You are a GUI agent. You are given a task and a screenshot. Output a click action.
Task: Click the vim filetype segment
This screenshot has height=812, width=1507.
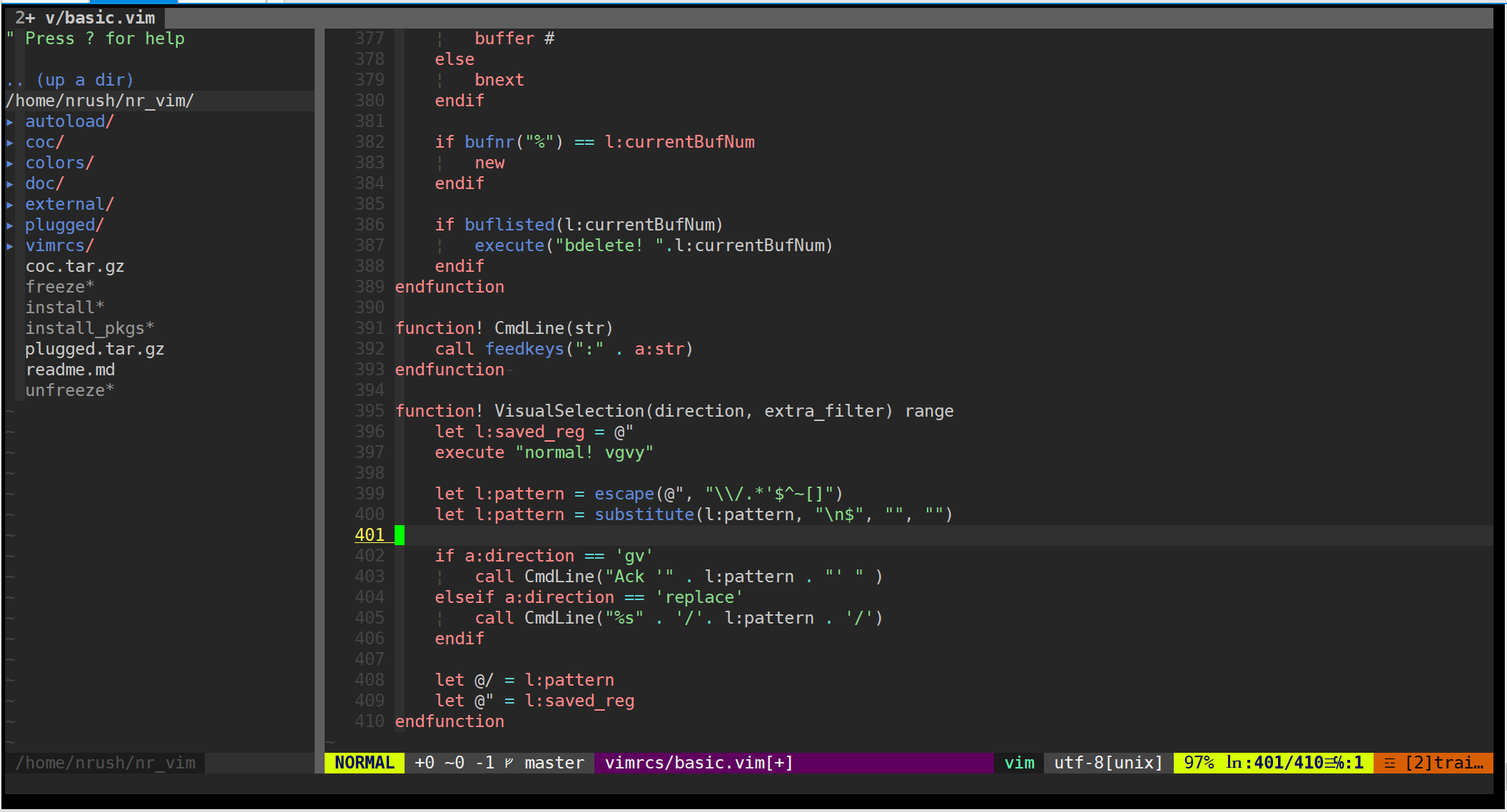[1019, 763]
